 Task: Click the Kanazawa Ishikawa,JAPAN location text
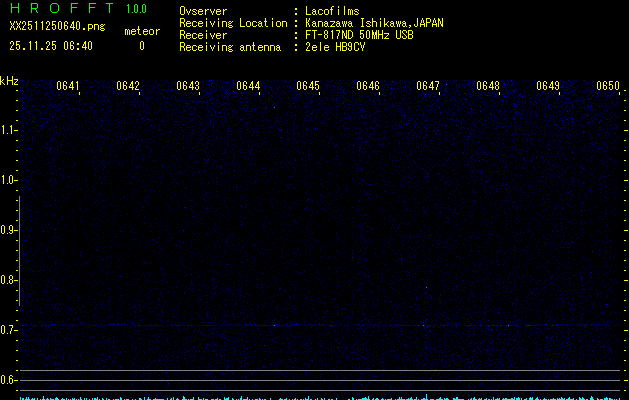[x=375, y=23]
